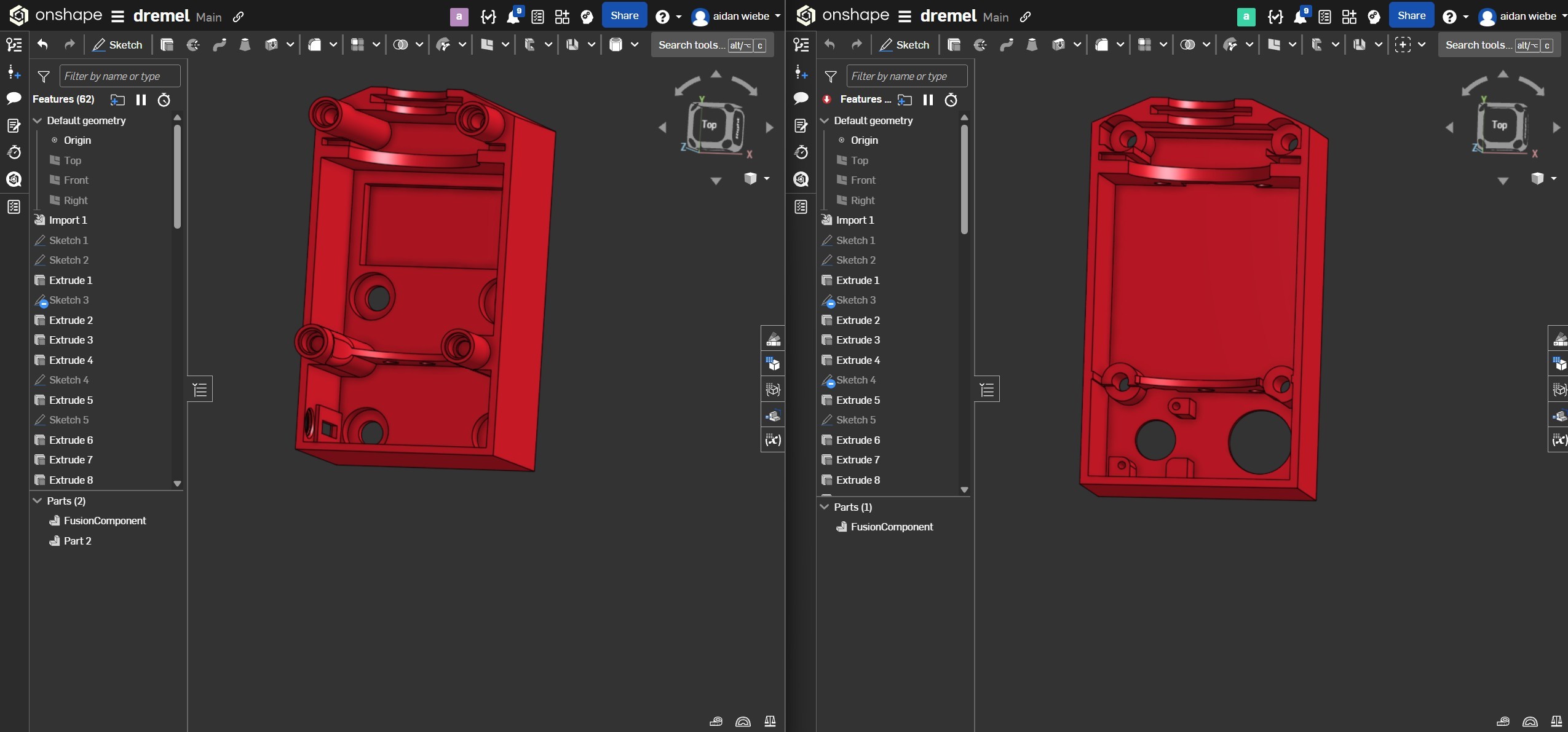Click Boolean tool in right window toolbar
The height and width of the screenshot is (732, 1568).
click(x=1187, y=45)
